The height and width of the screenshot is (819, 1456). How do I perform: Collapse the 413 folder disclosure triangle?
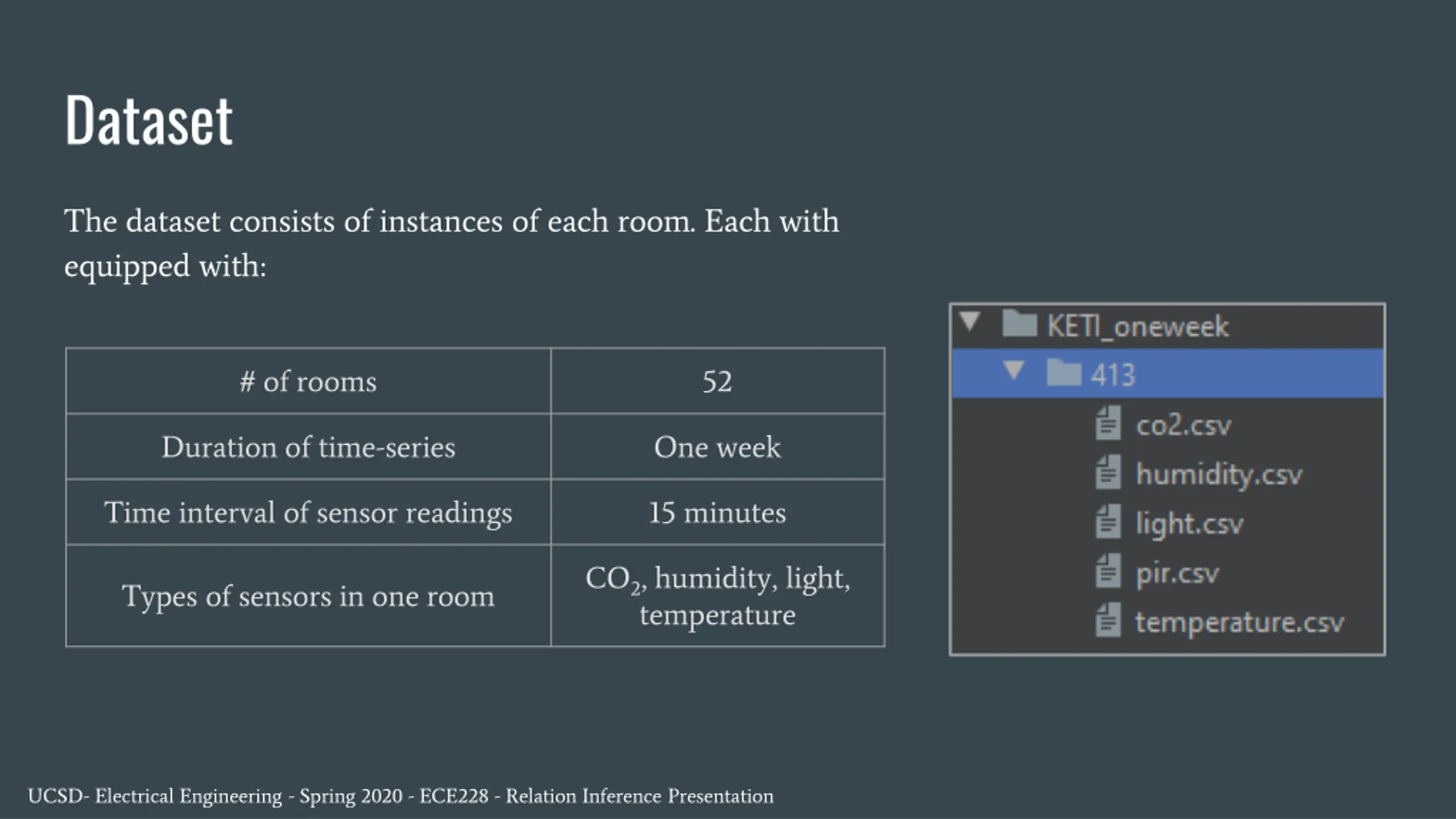(1014, 371)
